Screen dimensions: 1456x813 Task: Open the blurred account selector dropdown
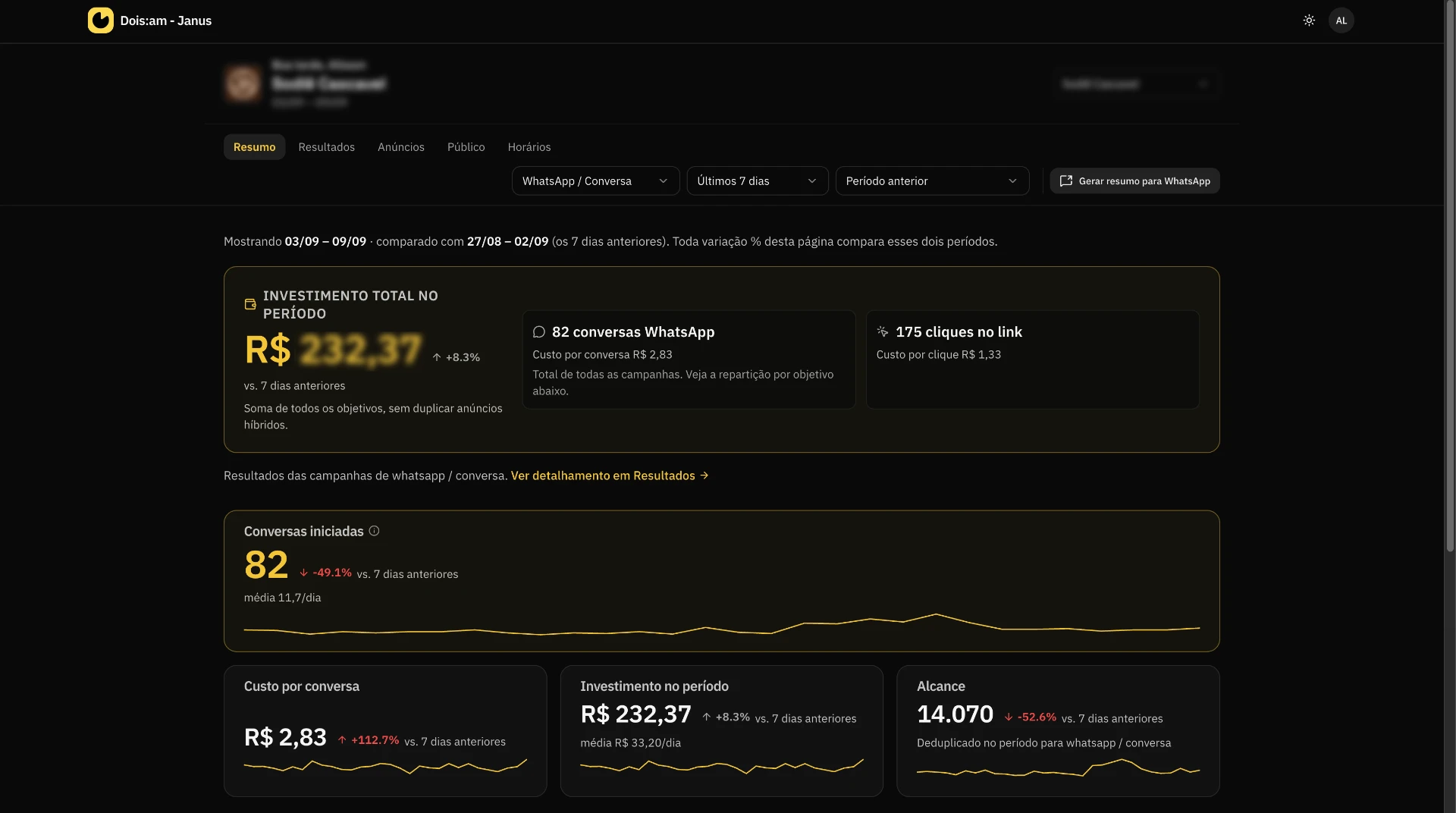click(x=1136, y=83)
